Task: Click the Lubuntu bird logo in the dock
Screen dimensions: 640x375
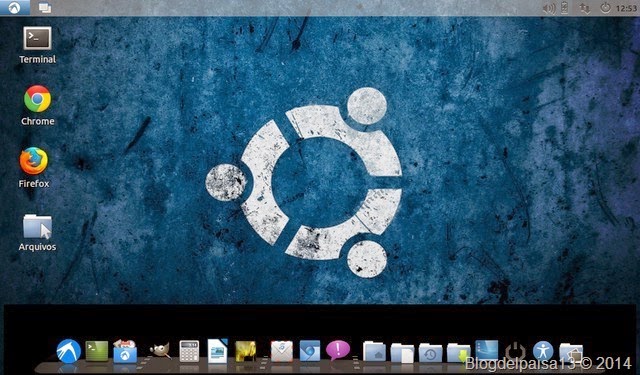Action: click(69, 351)
